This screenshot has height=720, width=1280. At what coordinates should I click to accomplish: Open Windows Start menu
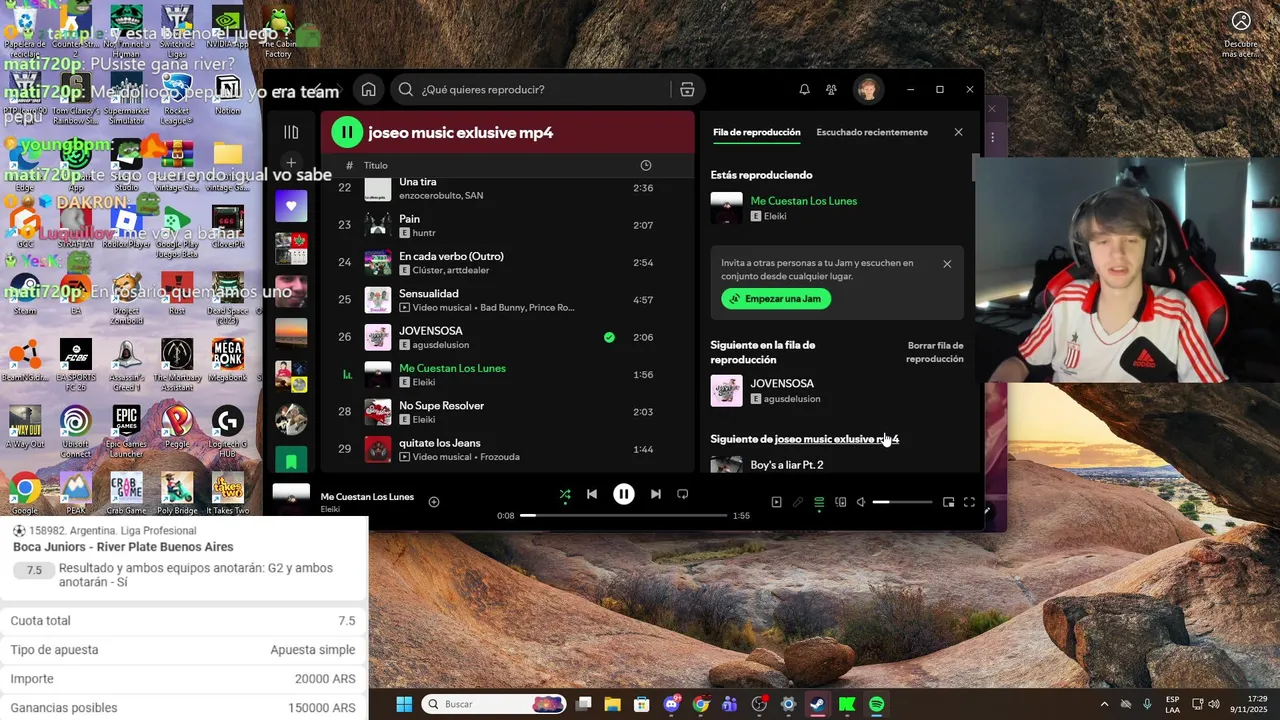click(404, 704)
